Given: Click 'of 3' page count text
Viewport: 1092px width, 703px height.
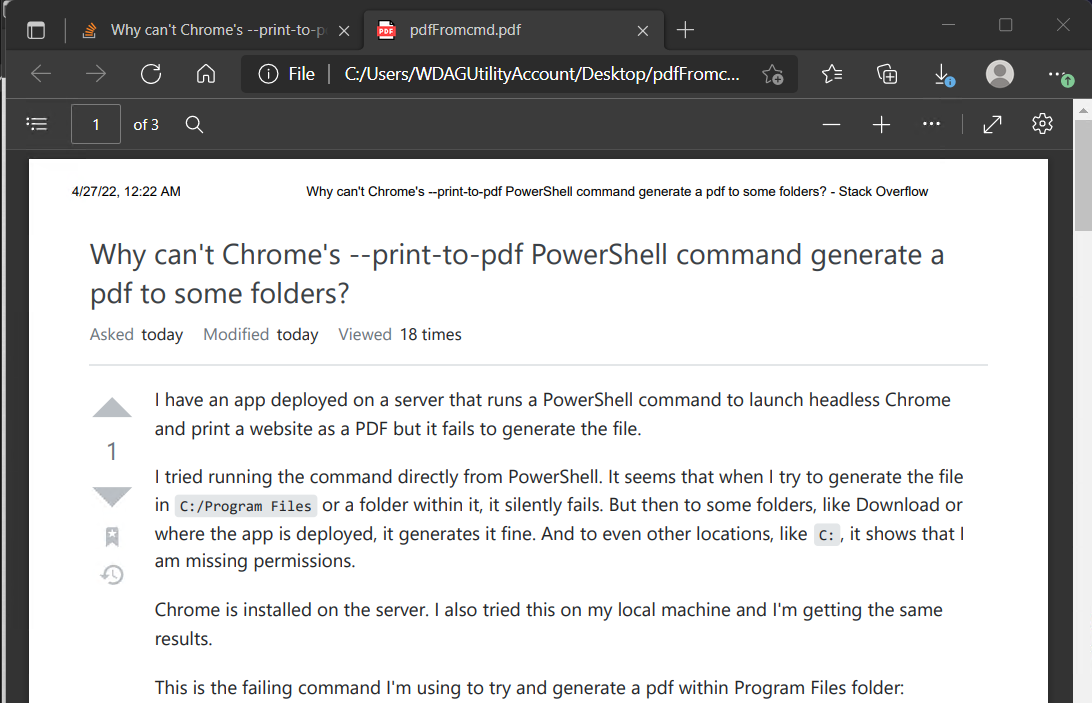Looking at the screenshot, I should (x=146, y=125).
